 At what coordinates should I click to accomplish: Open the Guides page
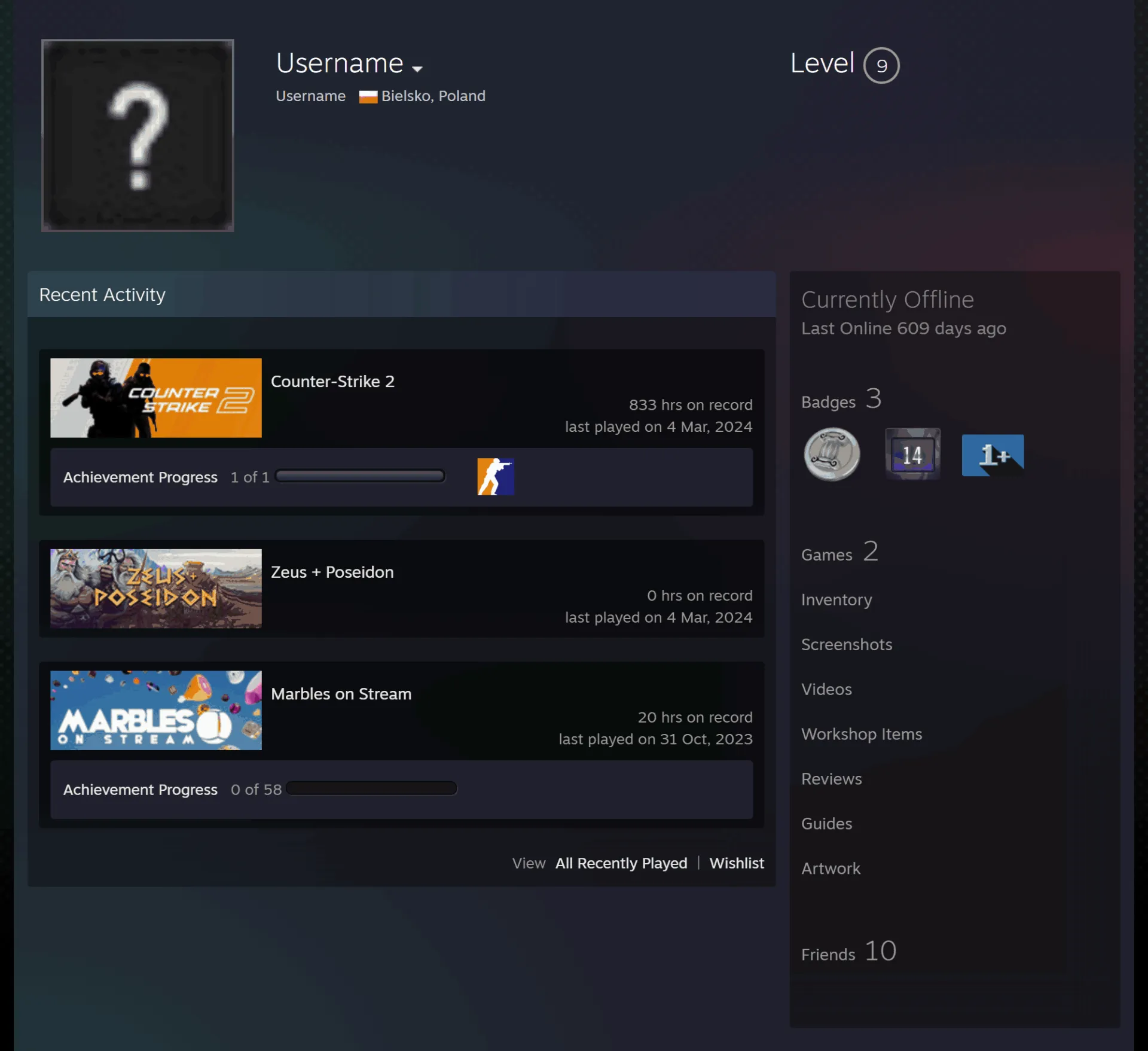[826, 824]
